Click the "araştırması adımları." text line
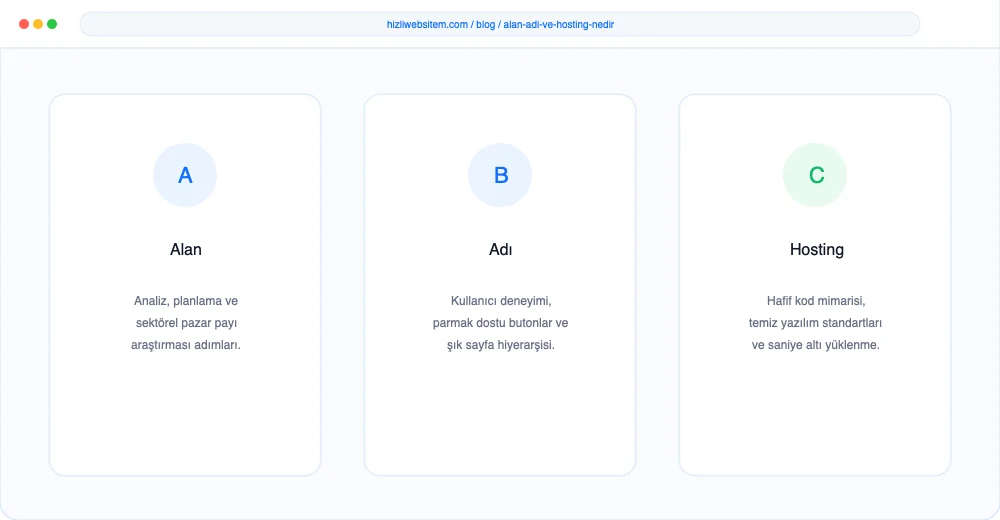 coord(186,345)
